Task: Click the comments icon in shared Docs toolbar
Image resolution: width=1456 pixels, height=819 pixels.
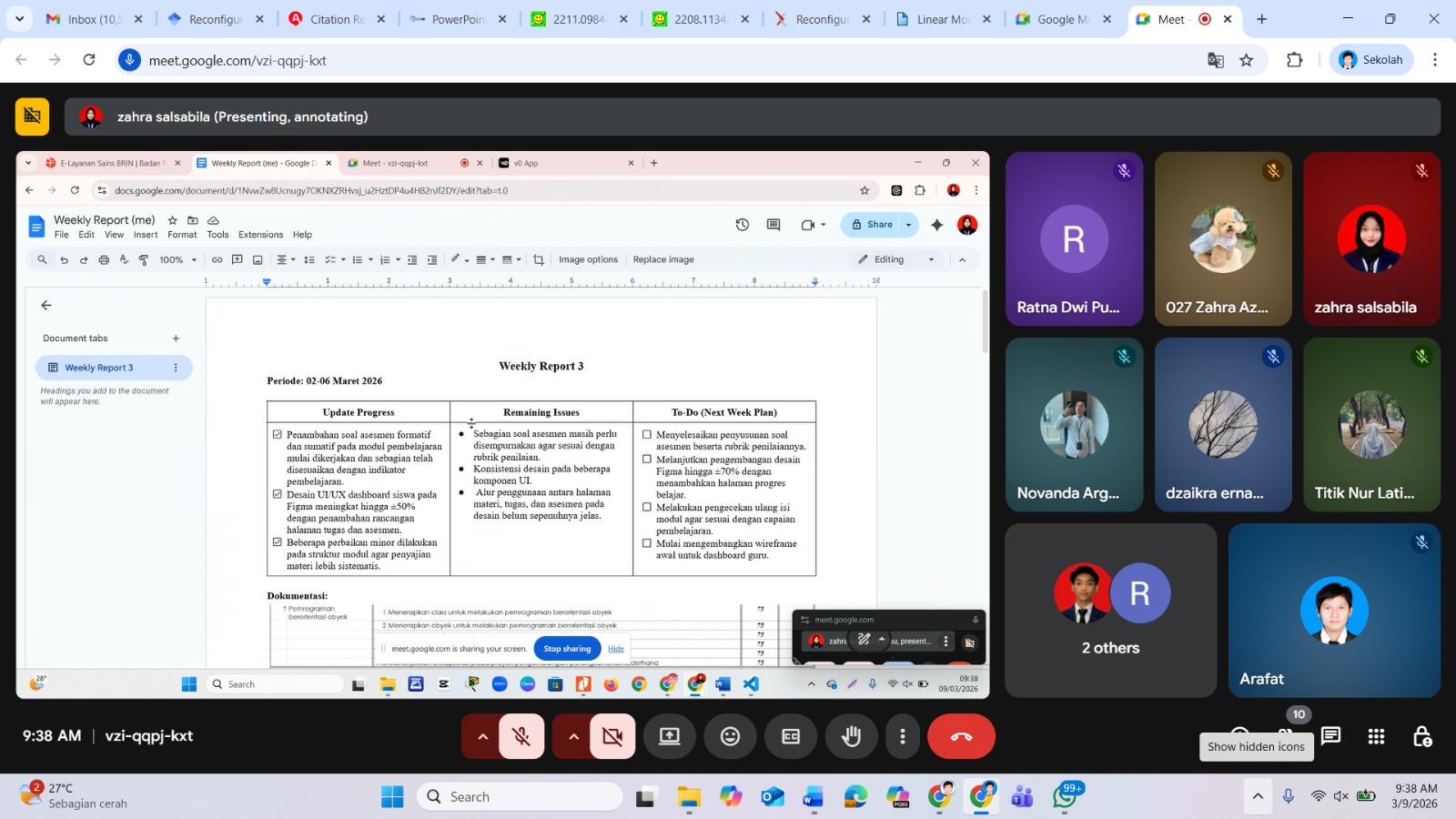Action: 773,225
